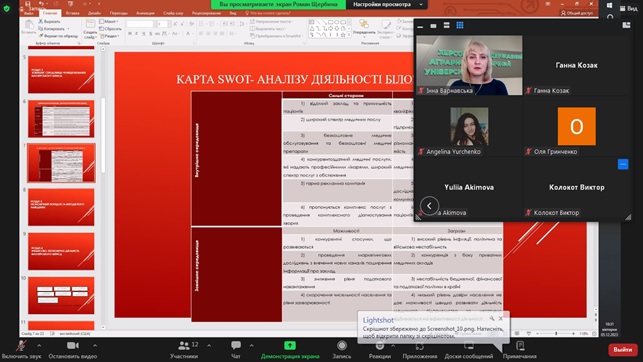This screenshot has width=643, height=362.
Task: Switch video panel to grid view icon
Action: 460,25
